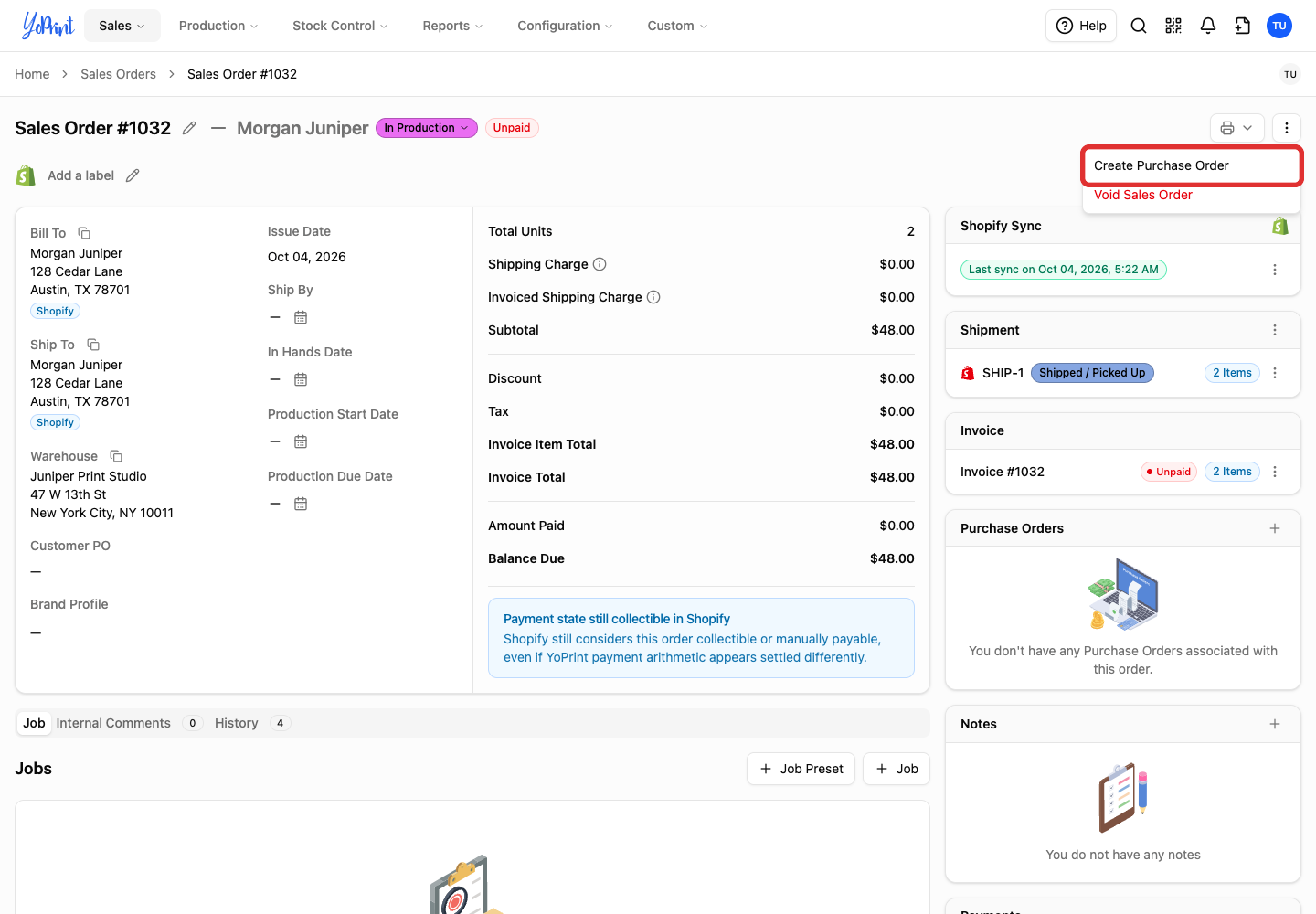This screenshot has height=914, width=1316.
Task: Add a new Purchase Order with plus icon
Action: [x=1275, y=528]
